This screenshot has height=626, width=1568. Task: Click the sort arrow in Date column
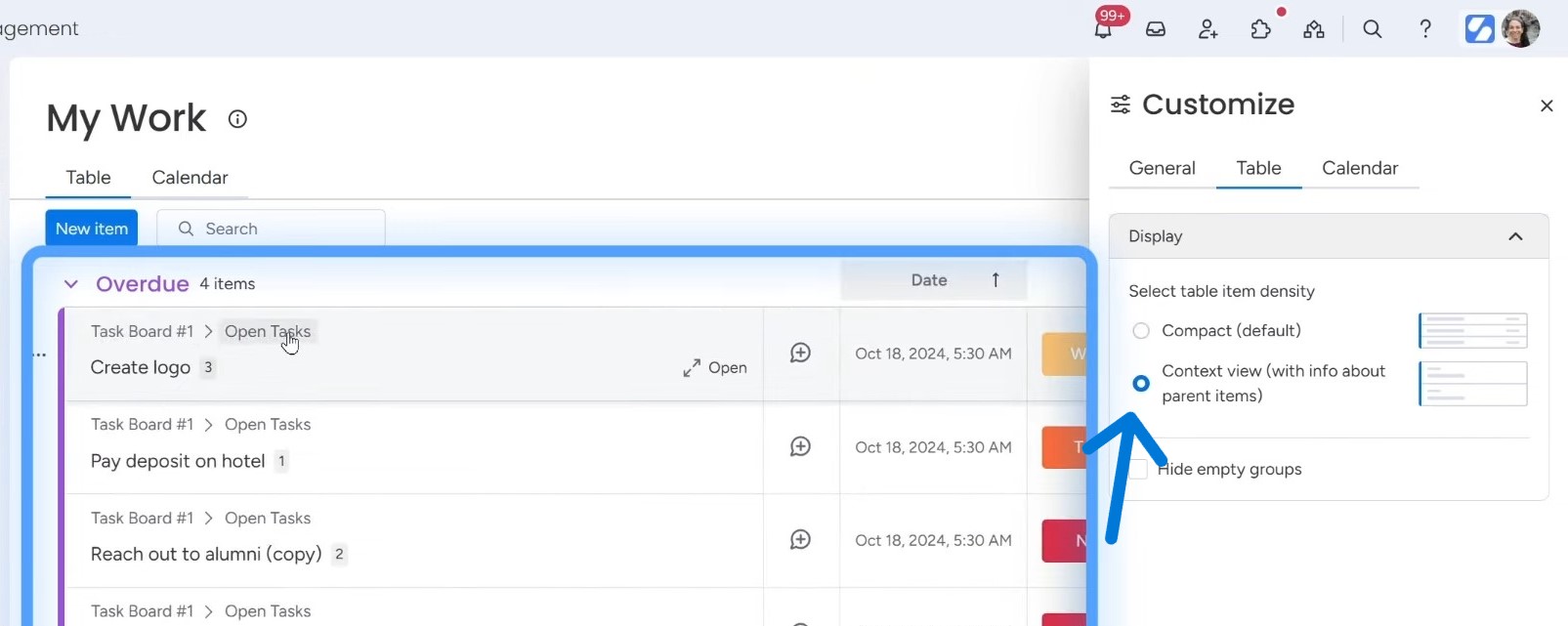[x=996, y=280]
